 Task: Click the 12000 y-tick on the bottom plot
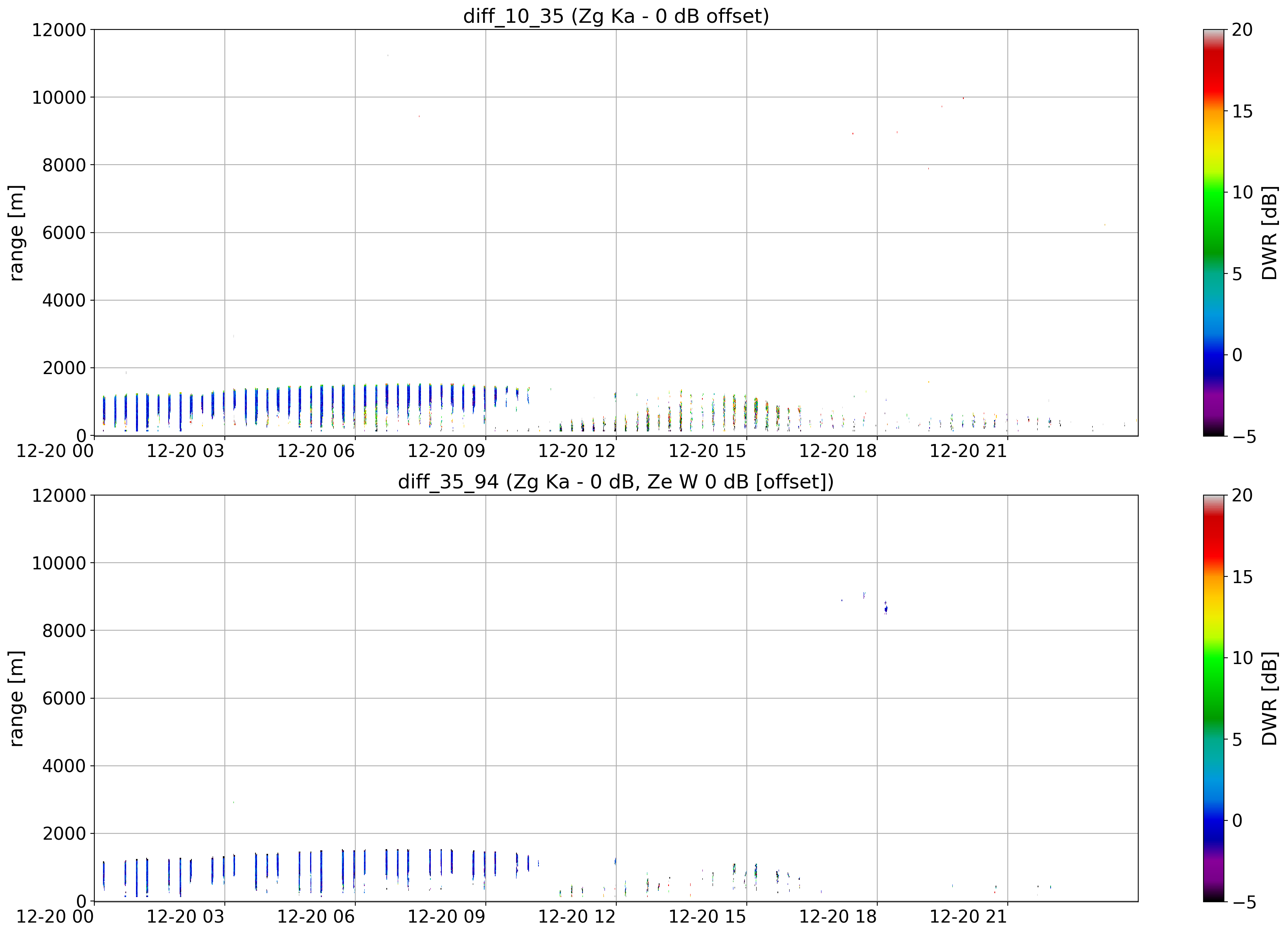point(59,495)
